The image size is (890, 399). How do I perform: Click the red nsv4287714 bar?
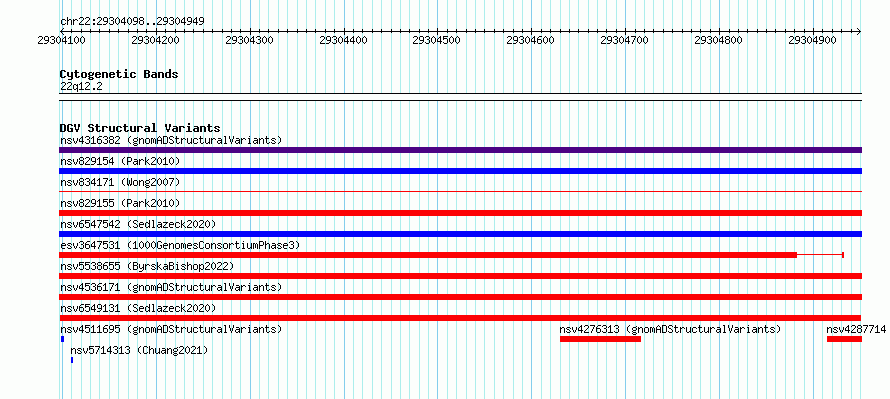click(845, 339)
